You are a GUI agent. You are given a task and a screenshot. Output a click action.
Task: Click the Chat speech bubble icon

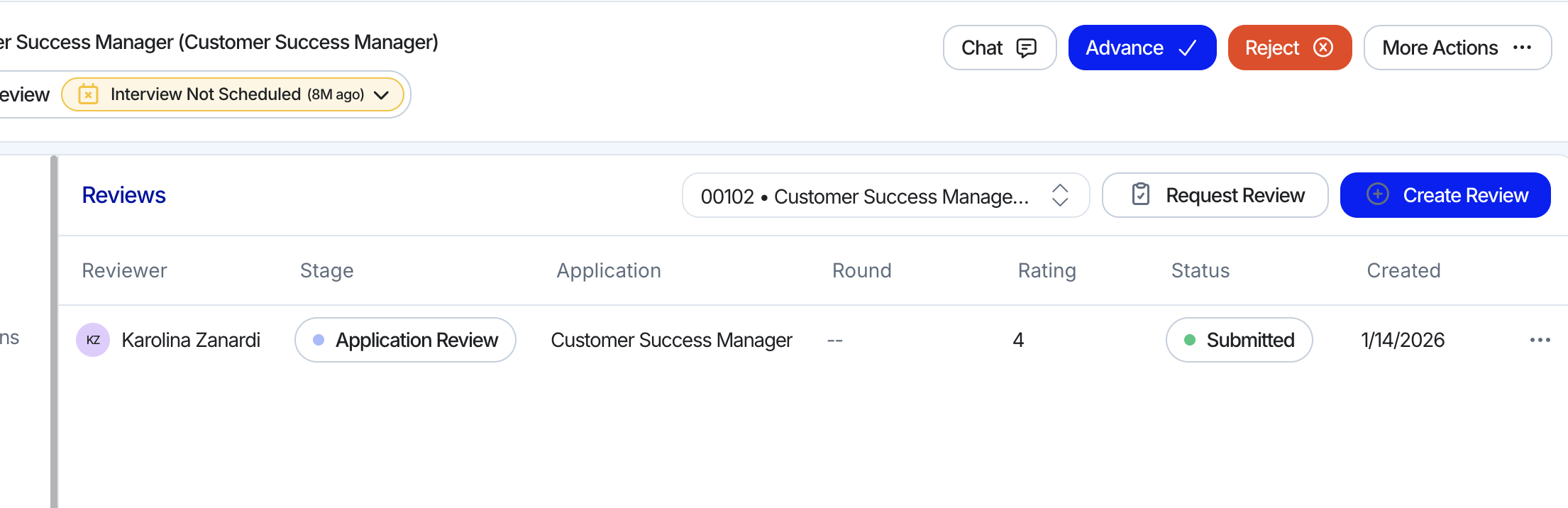pos(1026,48)
